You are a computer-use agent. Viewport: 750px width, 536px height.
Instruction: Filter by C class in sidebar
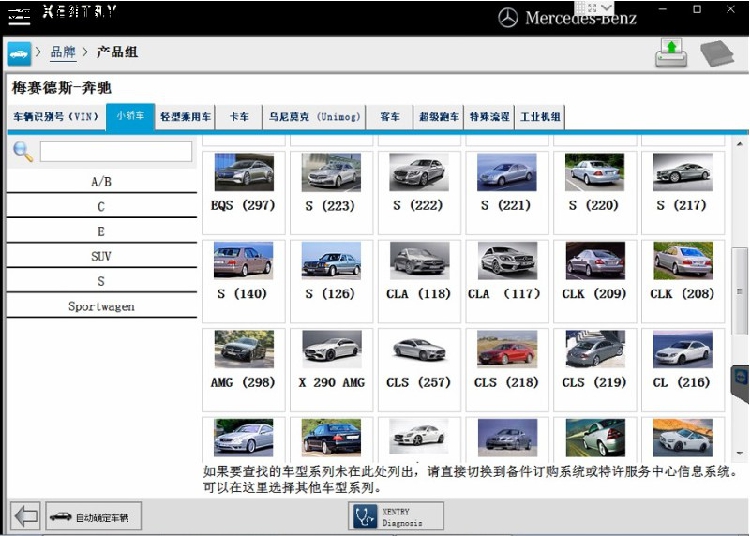(x=101, y=206)
